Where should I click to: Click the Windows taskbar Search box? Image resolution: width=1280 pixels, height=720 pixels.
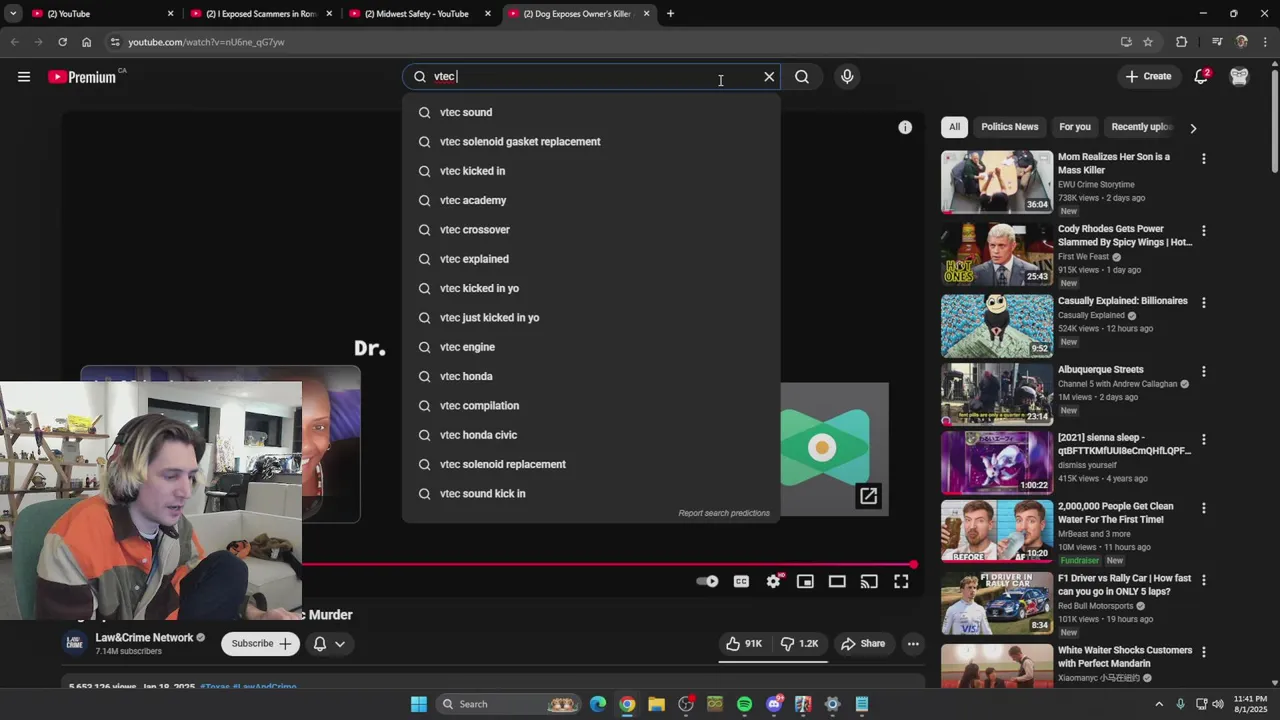(509, 704)
